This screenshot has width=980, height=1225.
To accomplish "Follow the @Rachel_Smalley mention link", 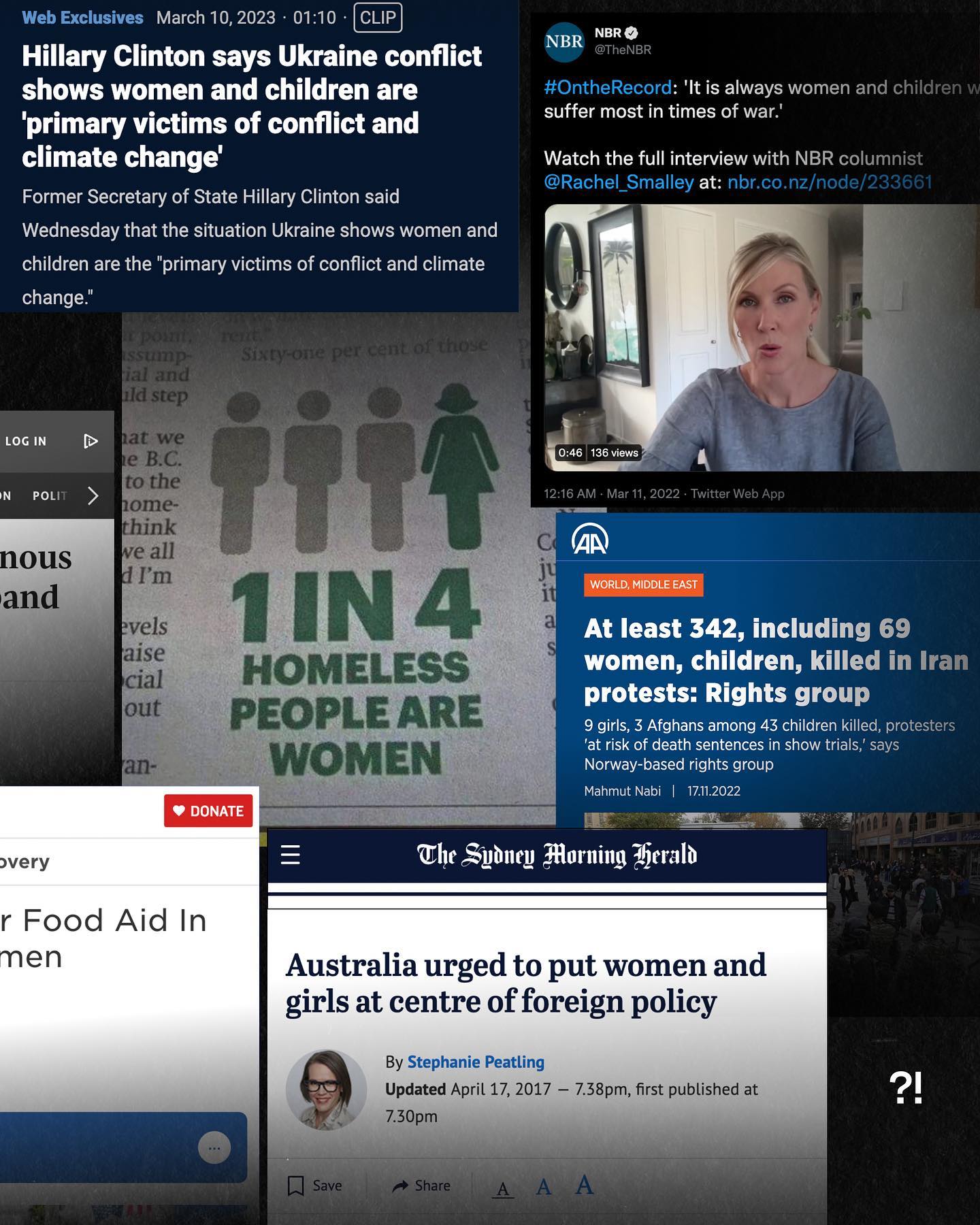I will tap(619, 182).
